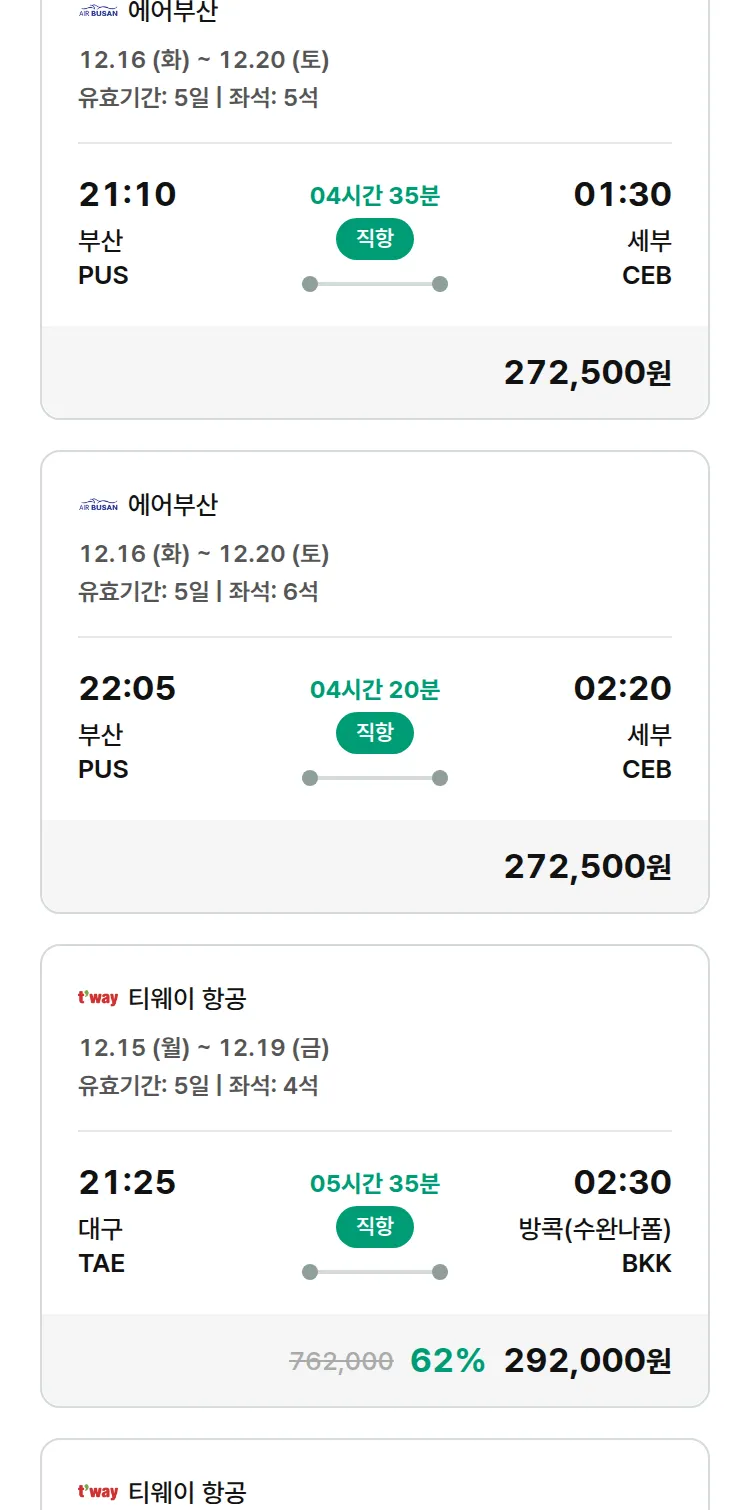Click the 직항 badge on the 22:05 flight

[x=374, y=733]
